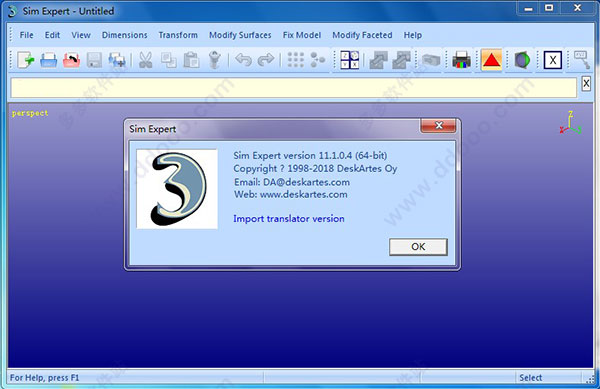Click the Import/add files toolbar icon

117,60
